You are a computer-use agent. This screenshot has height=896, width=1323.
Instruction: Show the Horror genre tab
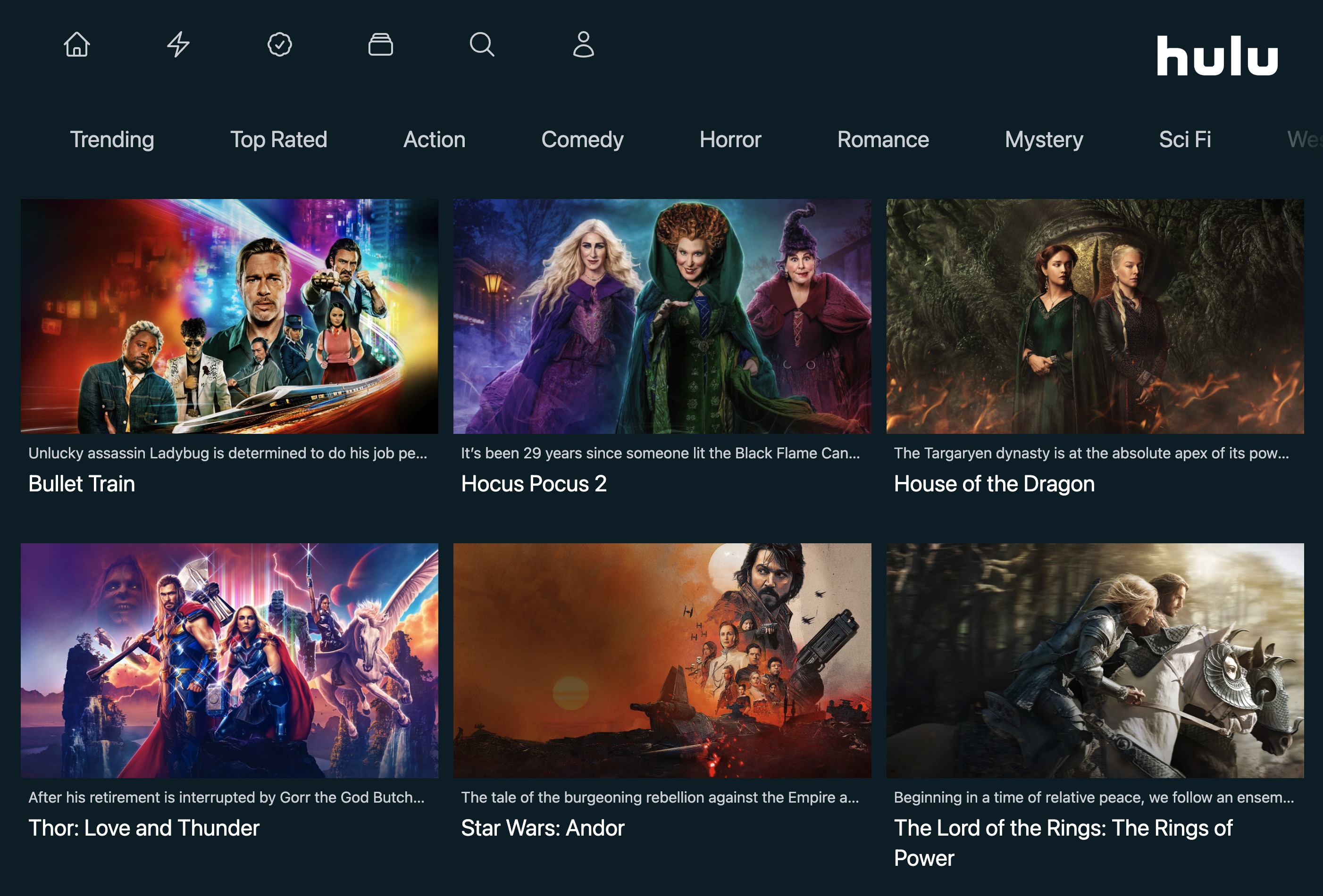[x=730, y=140]
